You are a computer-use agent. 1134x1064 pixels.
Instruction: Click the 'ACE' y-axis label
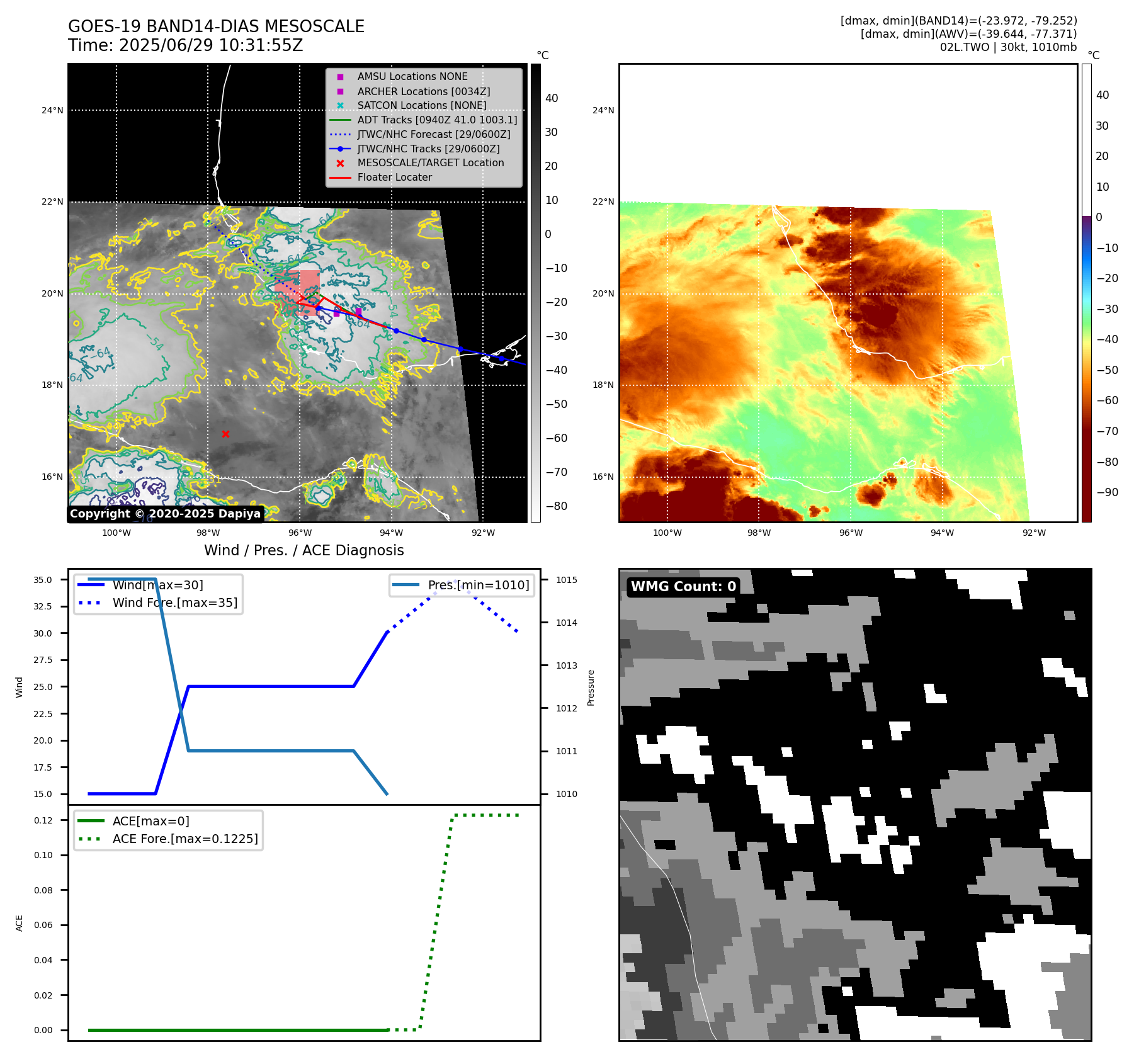tap(19, 924)
